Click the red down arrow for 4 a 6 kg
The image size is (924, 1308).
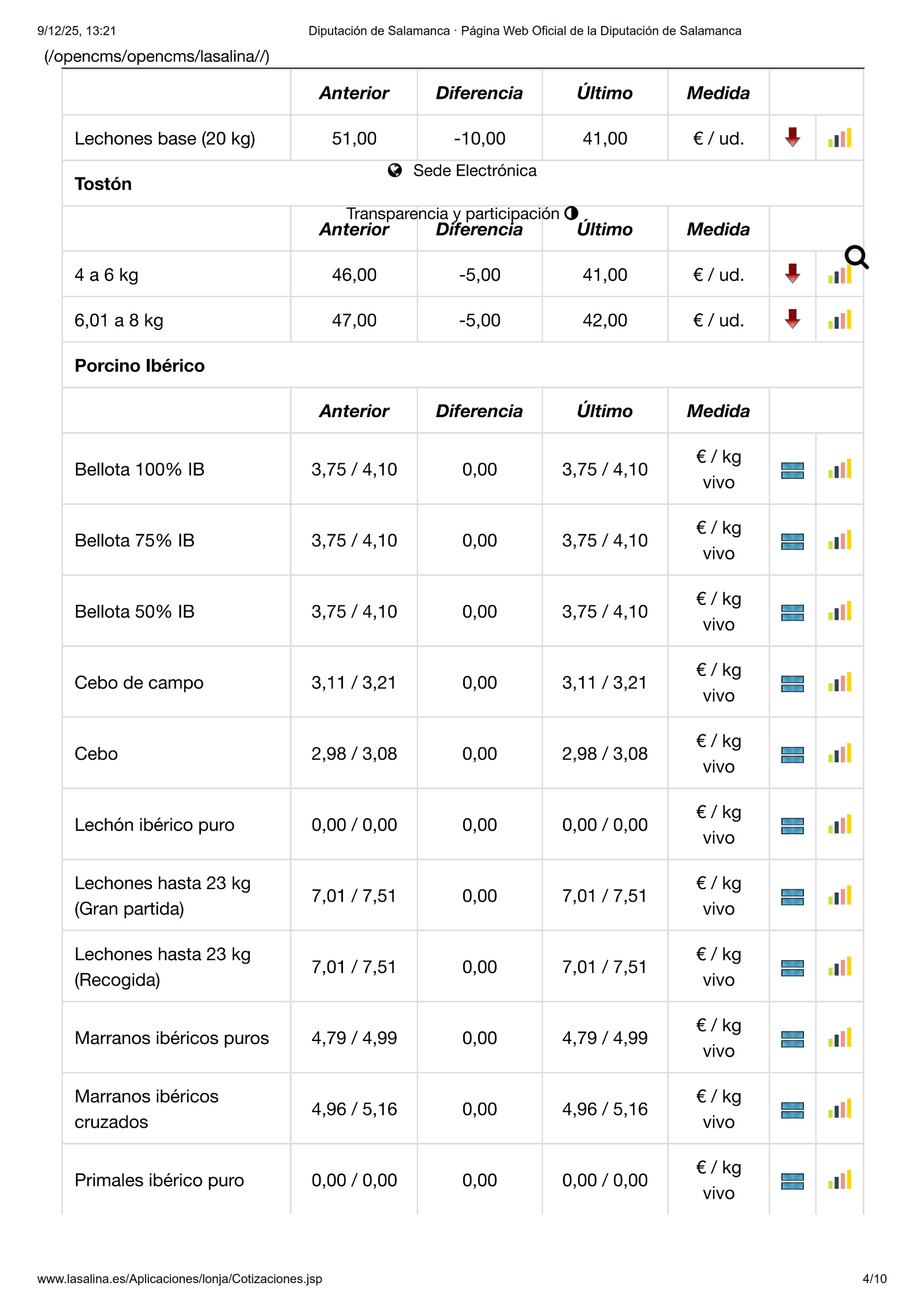pos(792,274)
